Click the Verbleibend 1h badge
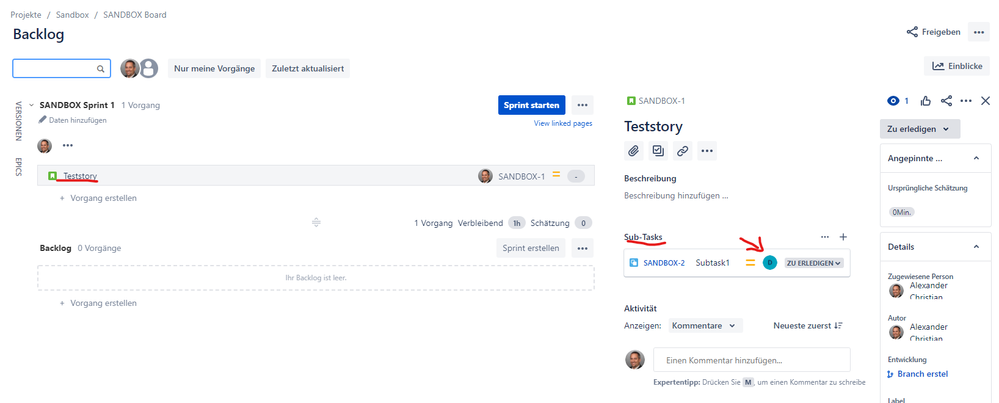 pos(517,223)
